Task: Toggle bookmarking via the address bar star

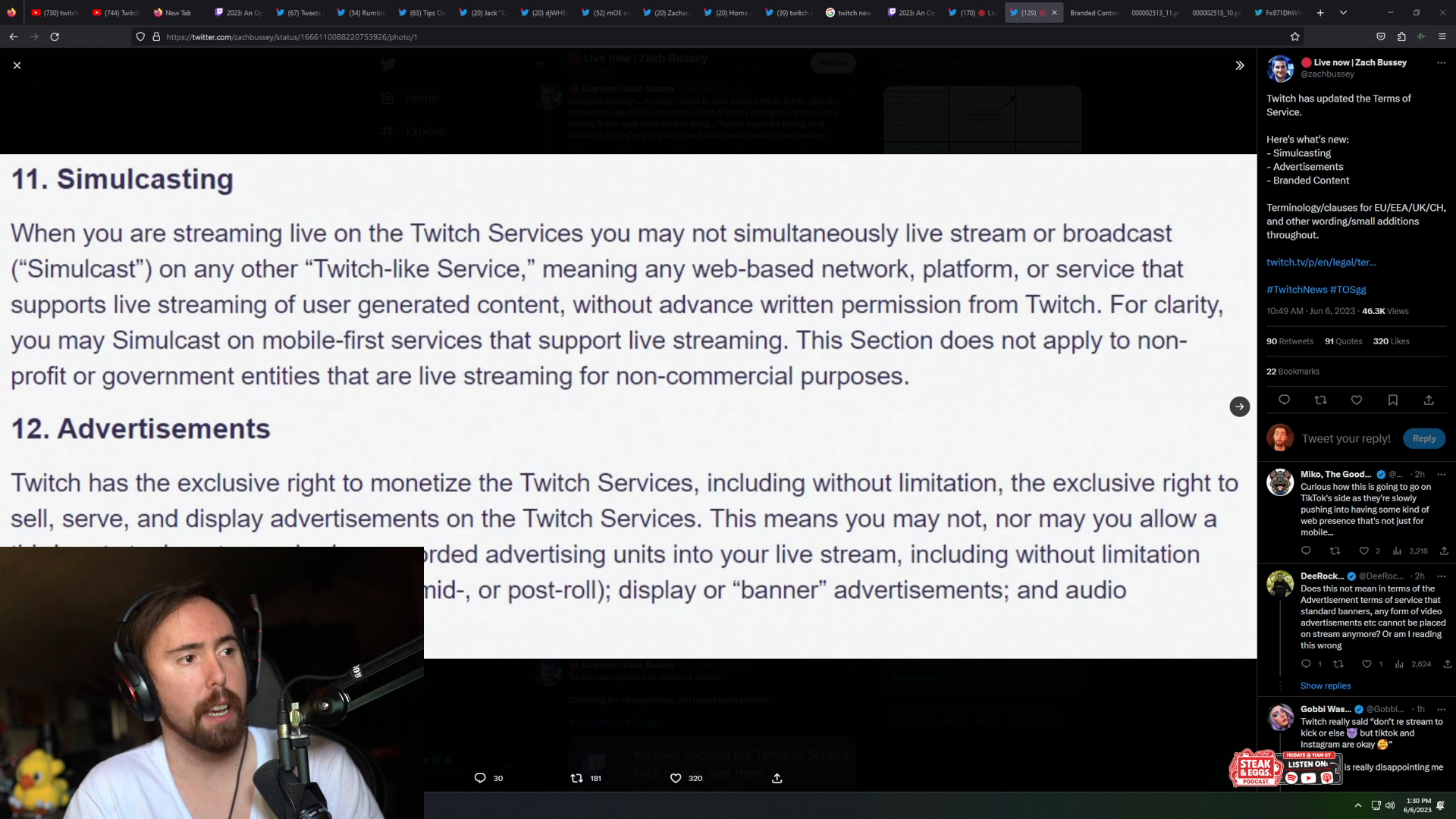Action: [1294, 36]
